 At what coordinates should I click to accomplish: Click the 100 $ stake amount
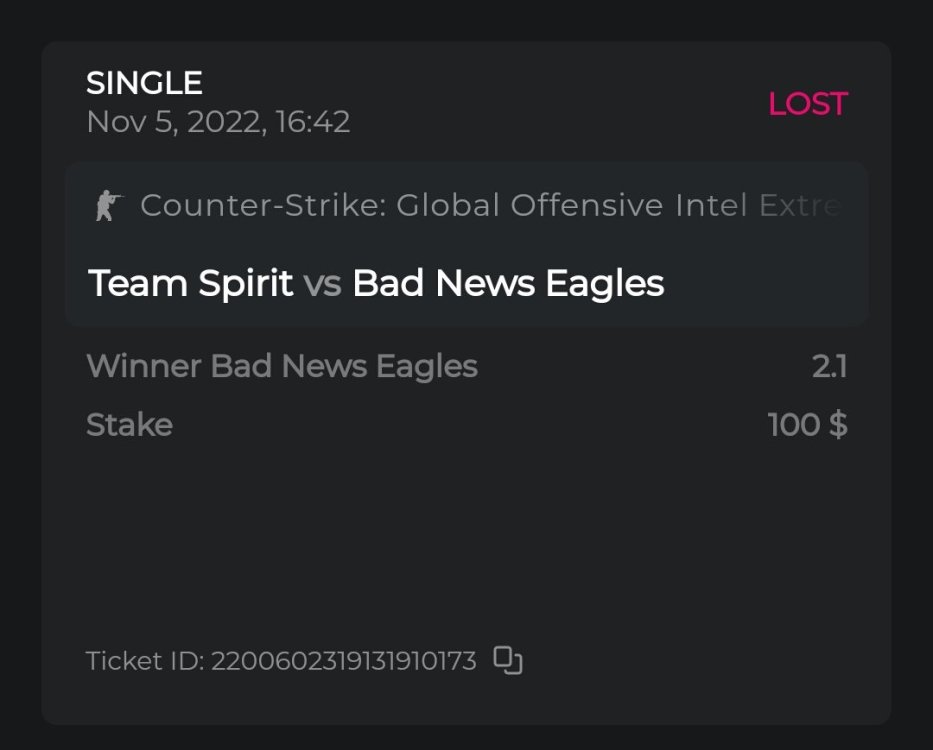pyautogui.click(x=807, y=425)
